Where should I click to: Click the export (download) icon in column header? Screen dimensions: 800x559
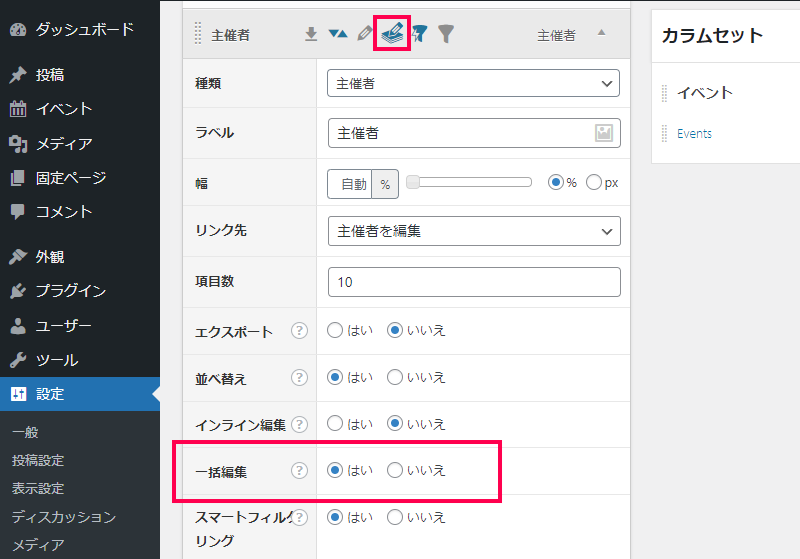311,34
